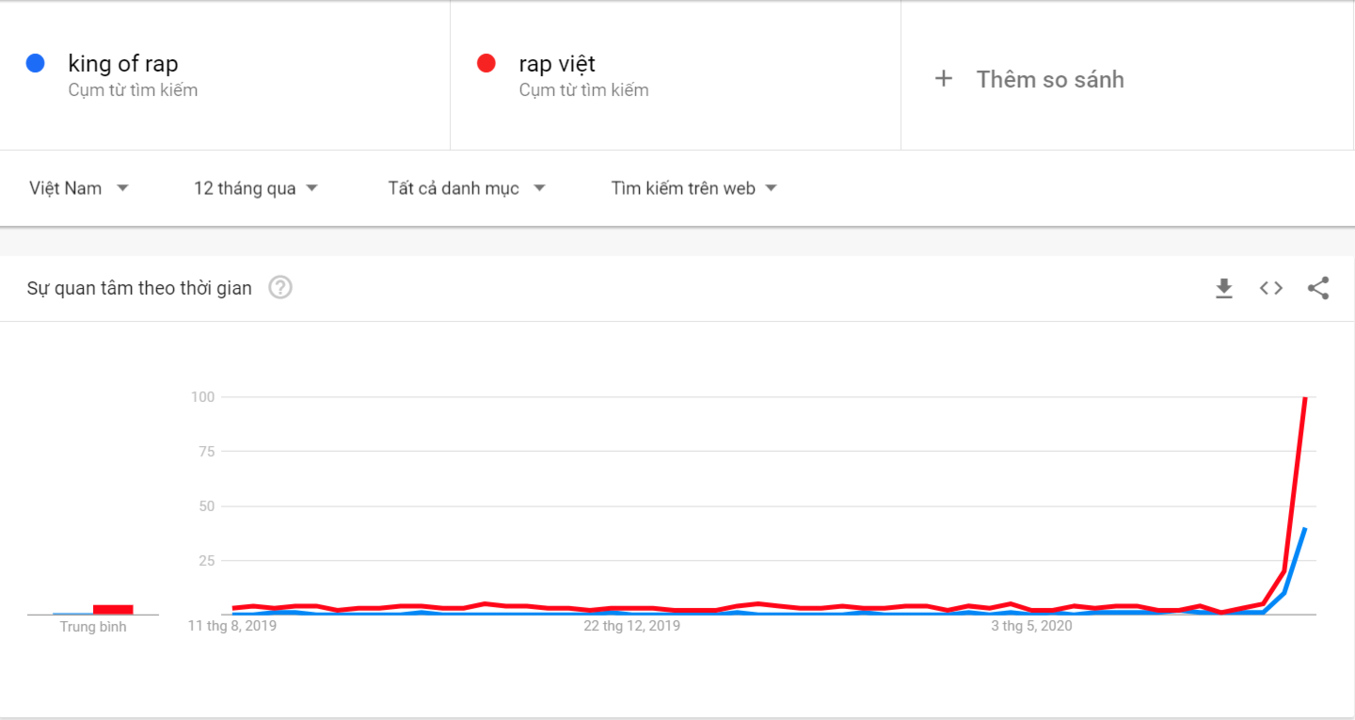This screenshot has width=1355, height=720.
Task: Click the 3 thg 5, 2020 axis label
Action: tap(1032, 626)
